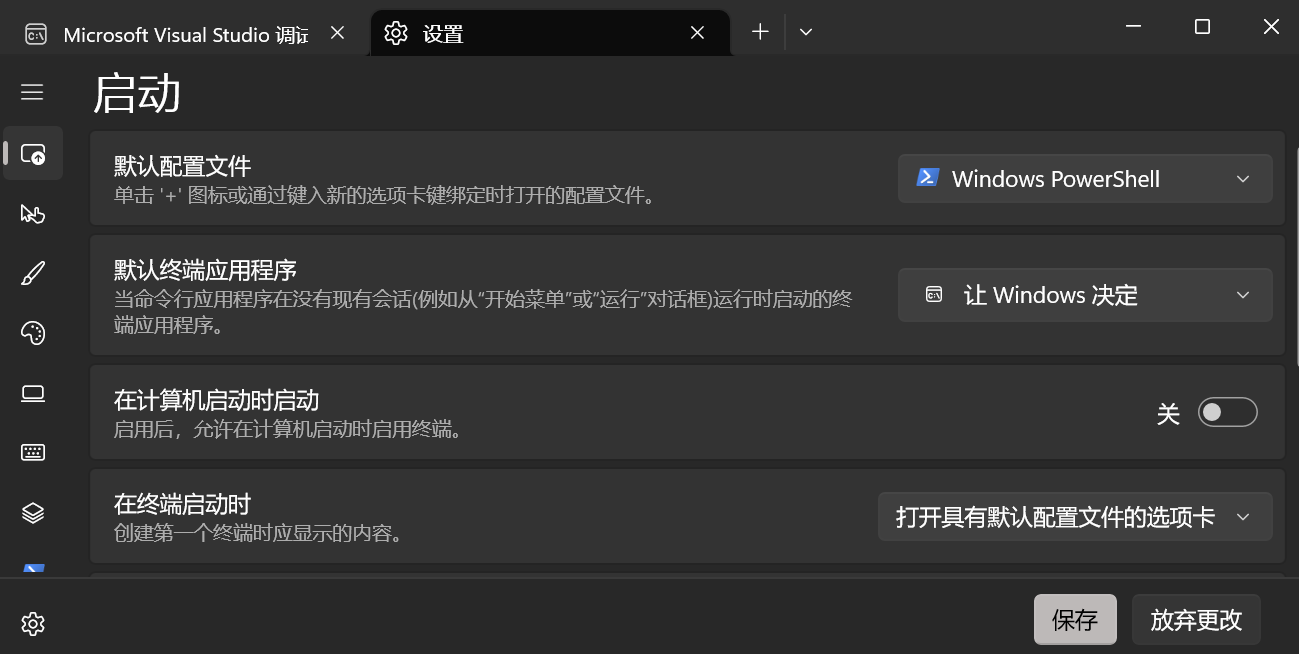The width and height of the screenshot is (1299, 654).
Task: Close the Microsoft Visual Studio tab
Action: click(x=337, y=33)
